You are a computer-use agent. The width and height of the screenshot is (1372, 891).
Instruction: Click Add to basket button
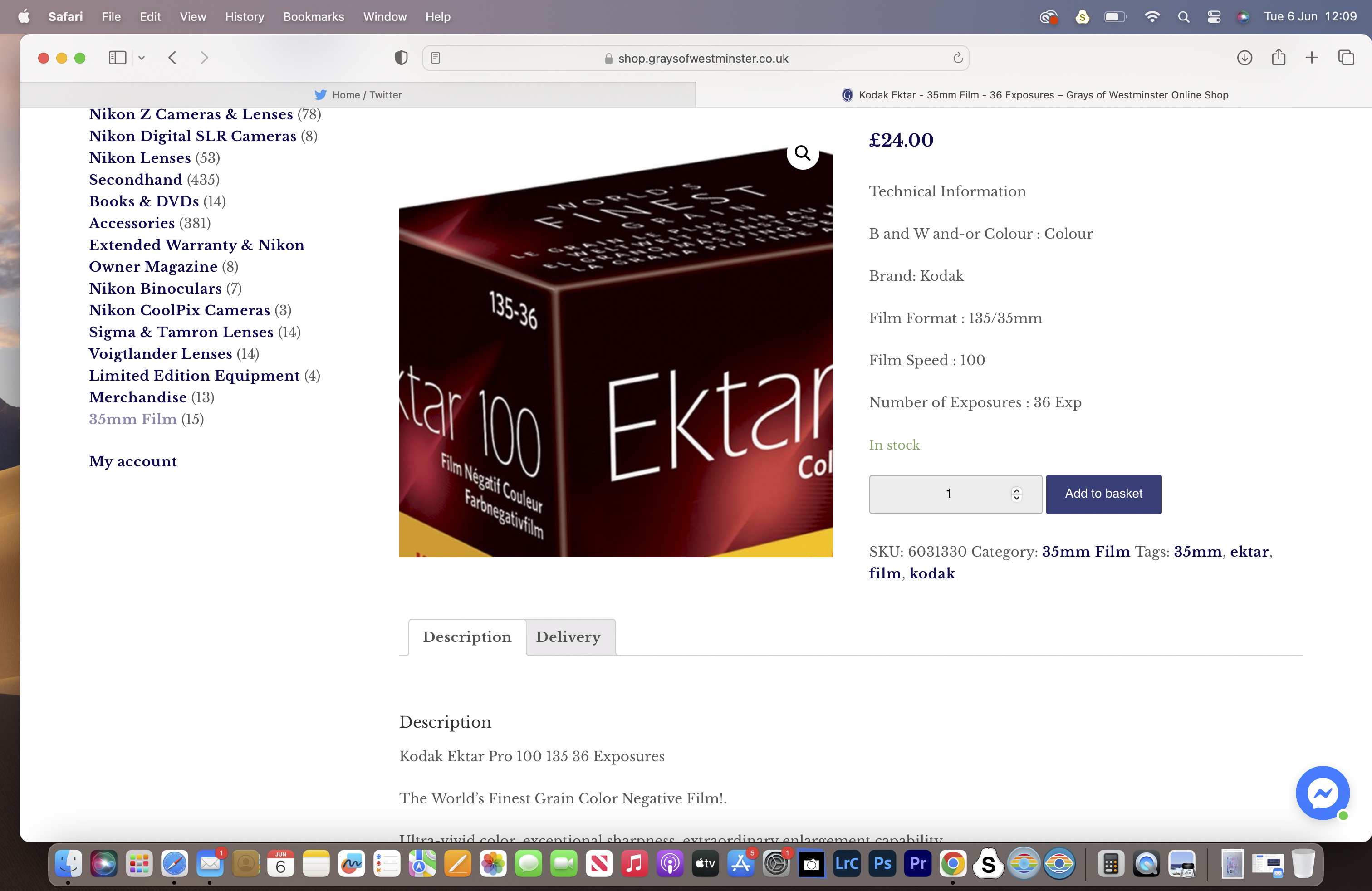coord(1103,494)
